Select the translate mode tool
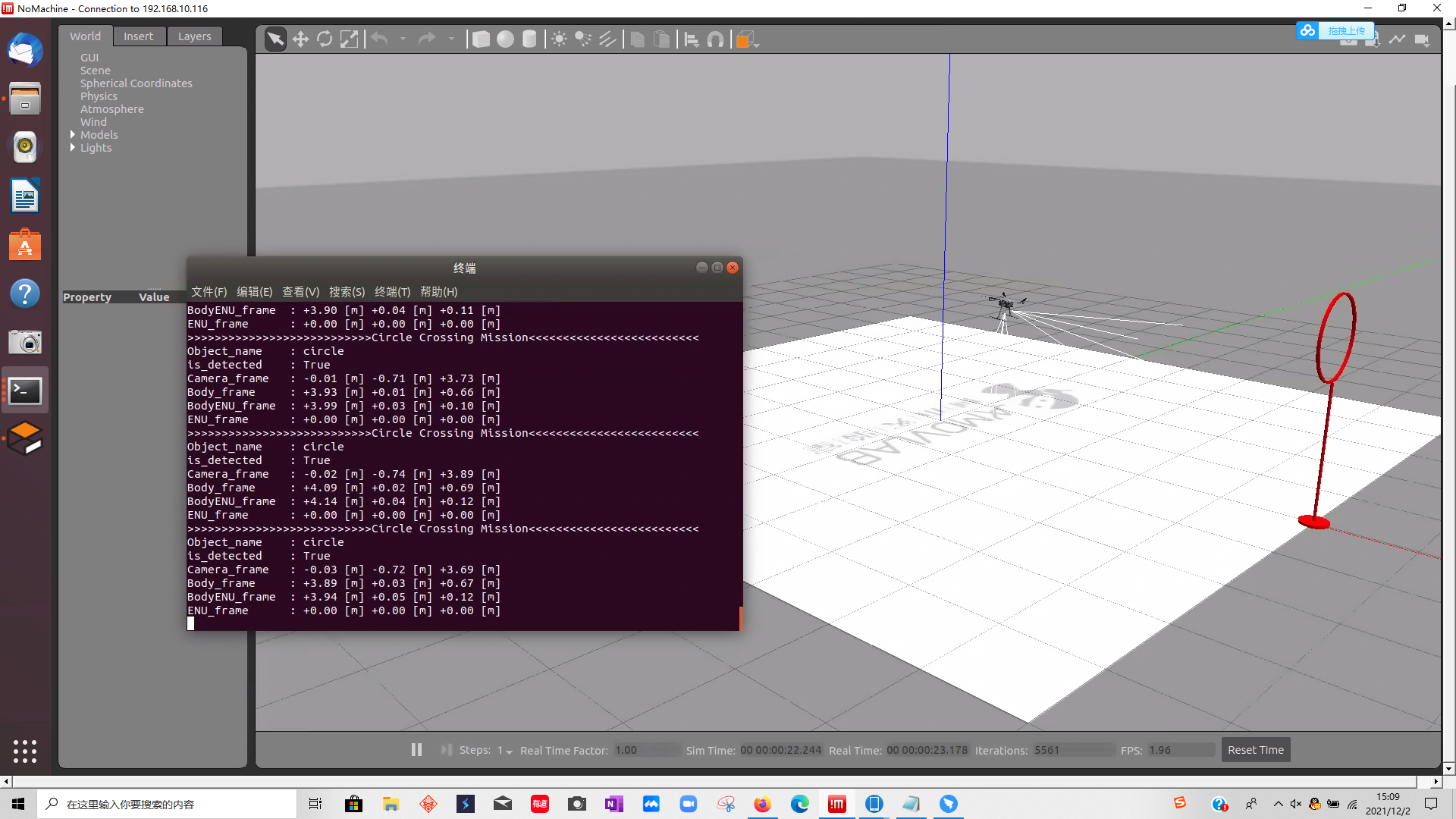The width and height of the screenshot is (1456, 819). pos(300,39)
